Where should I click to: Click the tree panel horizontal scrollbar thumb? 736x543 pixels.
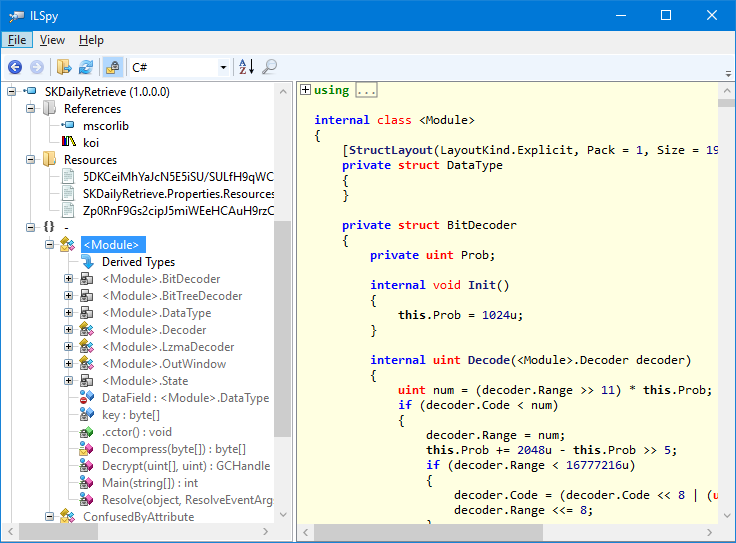(x=58, y=532)
